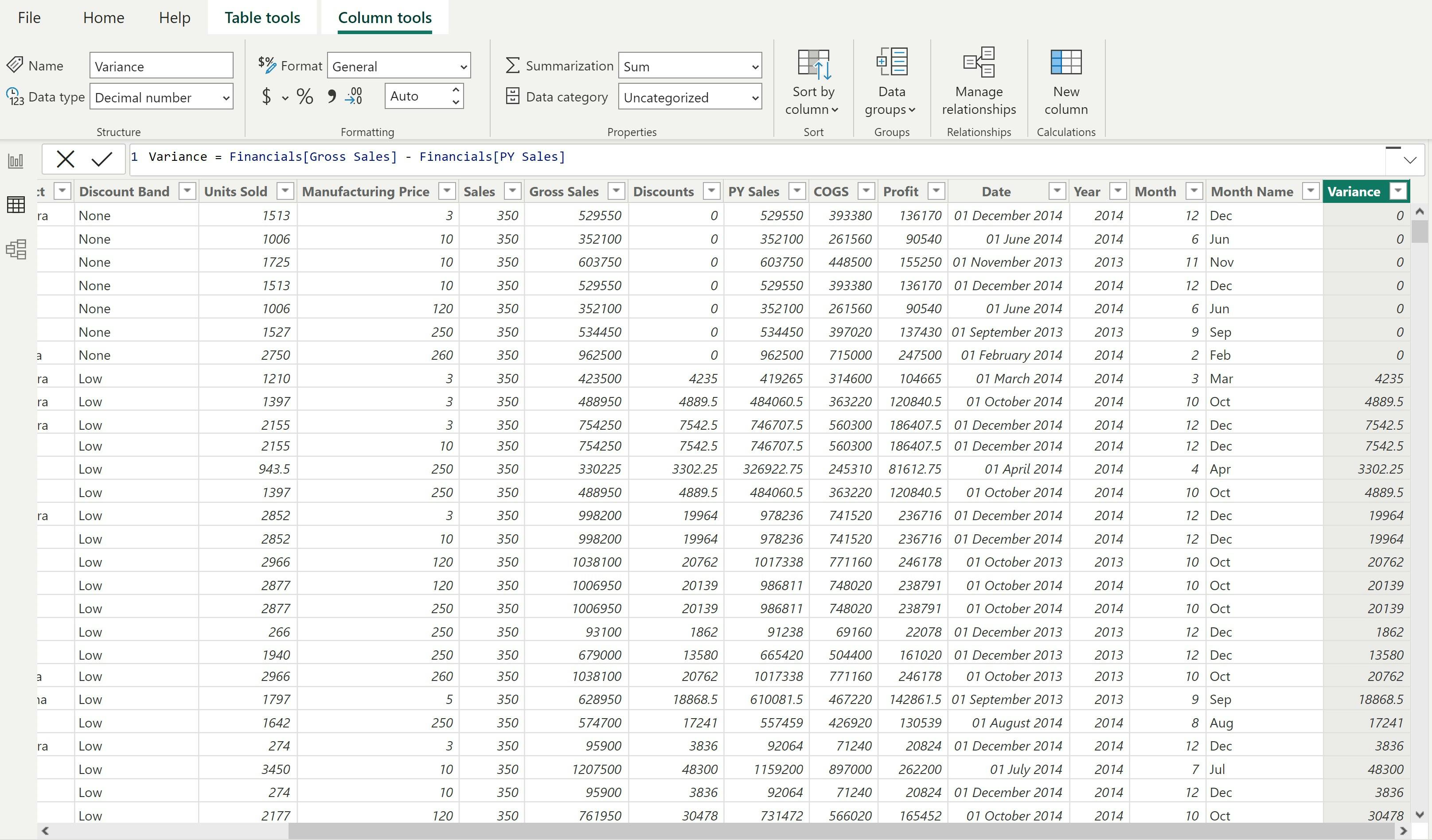Image resolution: width=1432 pixels, height=840 pixels.
Task: Increase decimal places with up stepper
Action: coord(456,90)
